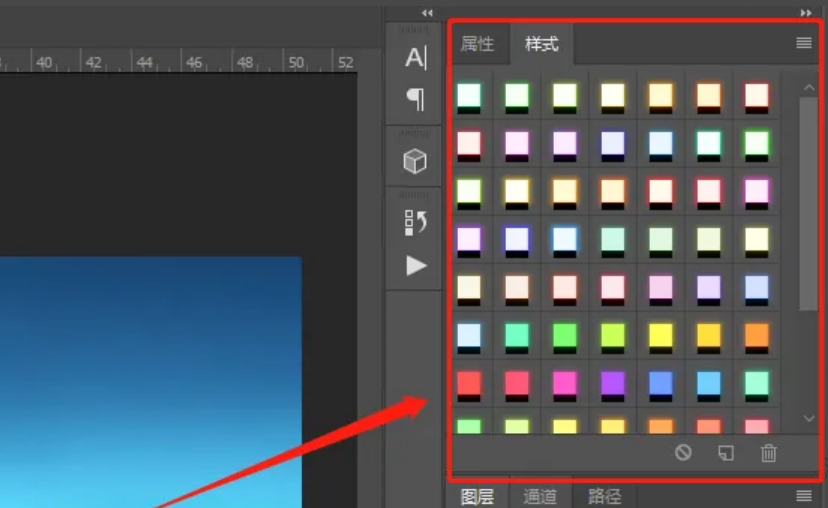Open the 图层 panel group flyout menu

pyautogui.click(x=803, y=495)
